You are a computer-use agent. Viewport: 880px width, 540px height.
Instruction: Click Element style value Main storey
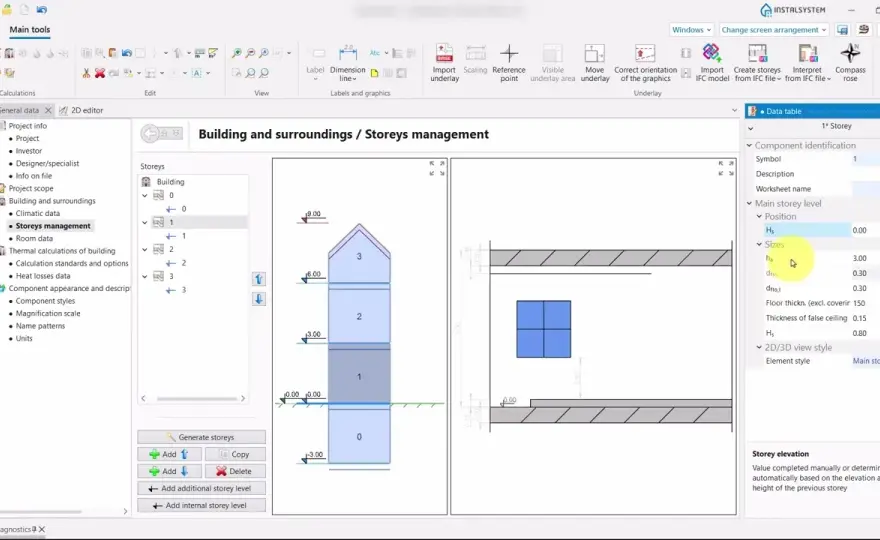point(866,361)
